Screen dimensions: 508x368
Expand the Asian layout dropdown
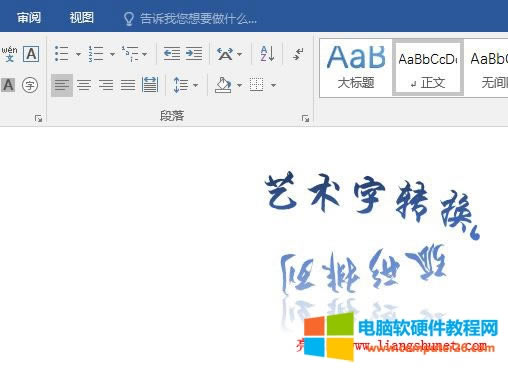239,54
